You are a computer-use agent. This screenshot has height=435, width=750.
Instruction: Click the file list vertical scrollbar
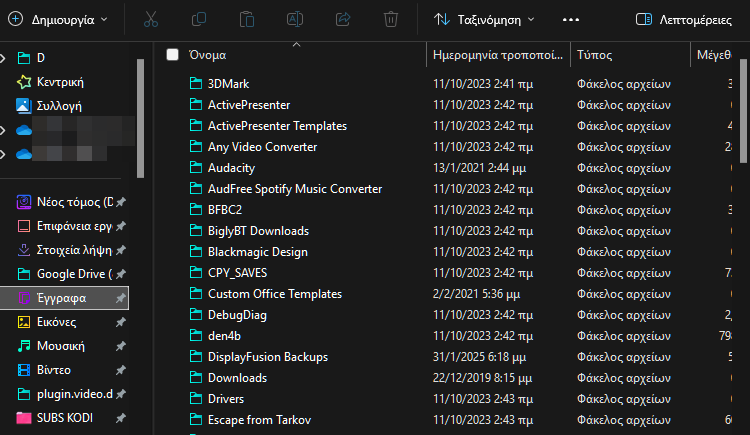[x=744, y=111]
